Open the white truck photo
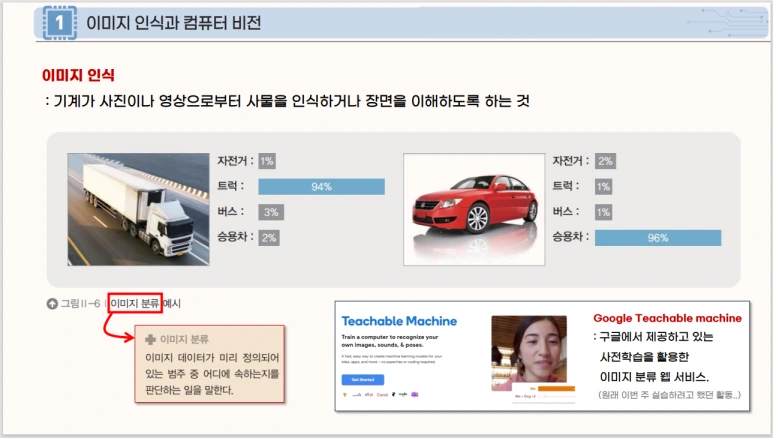 coord(139,209)
